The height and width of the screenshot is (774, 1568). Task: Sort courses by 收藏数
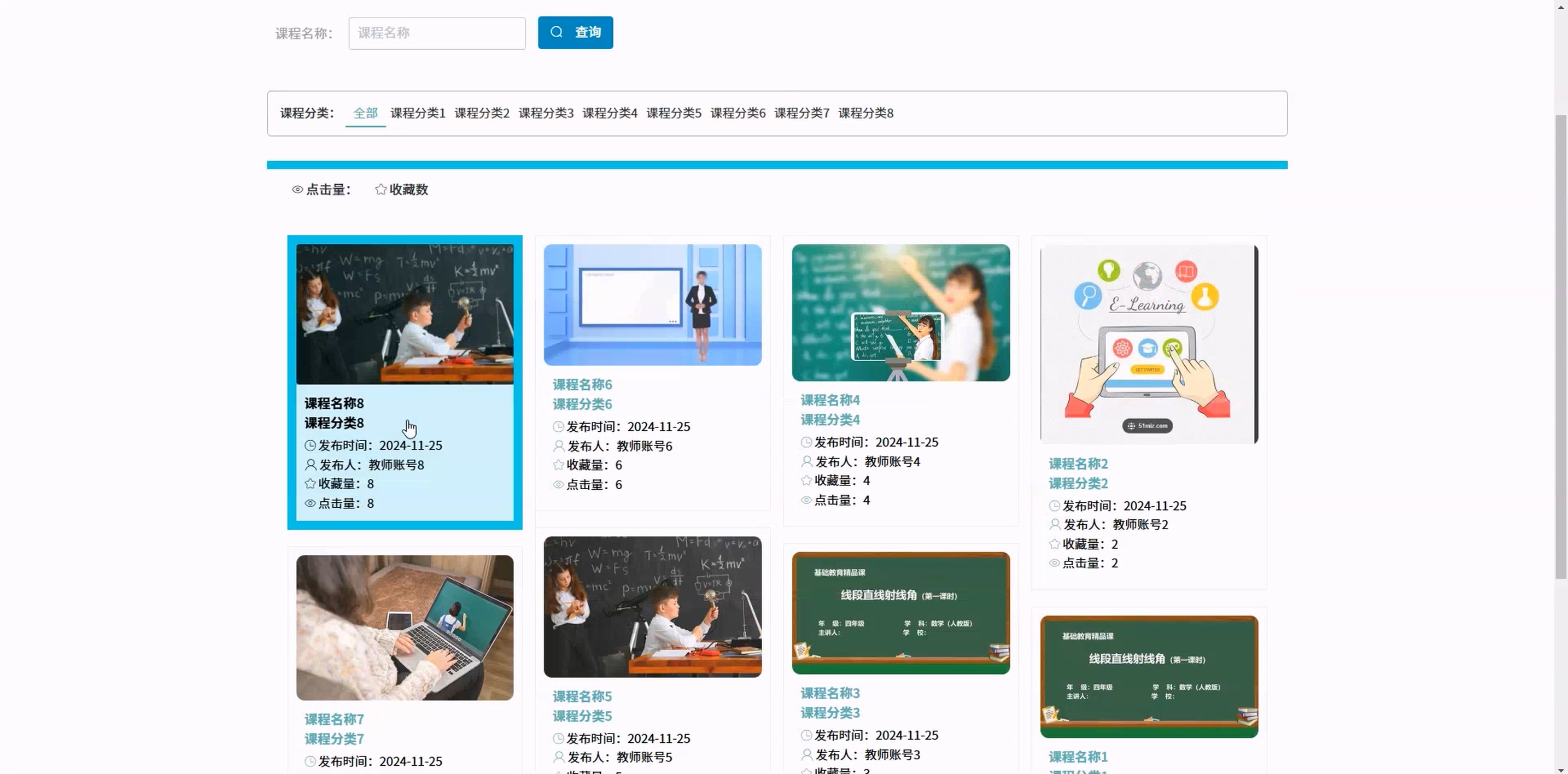408,190
